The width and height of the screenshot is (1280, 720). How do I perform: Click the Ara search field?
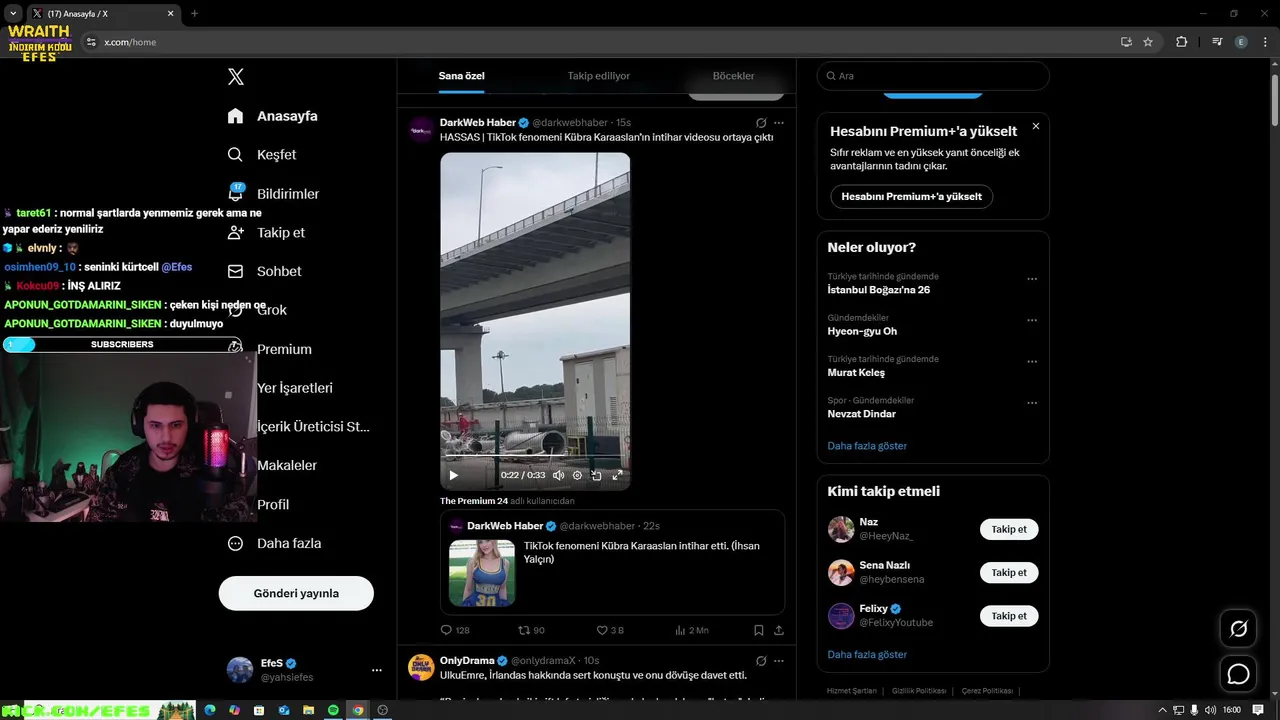(933, 76)
